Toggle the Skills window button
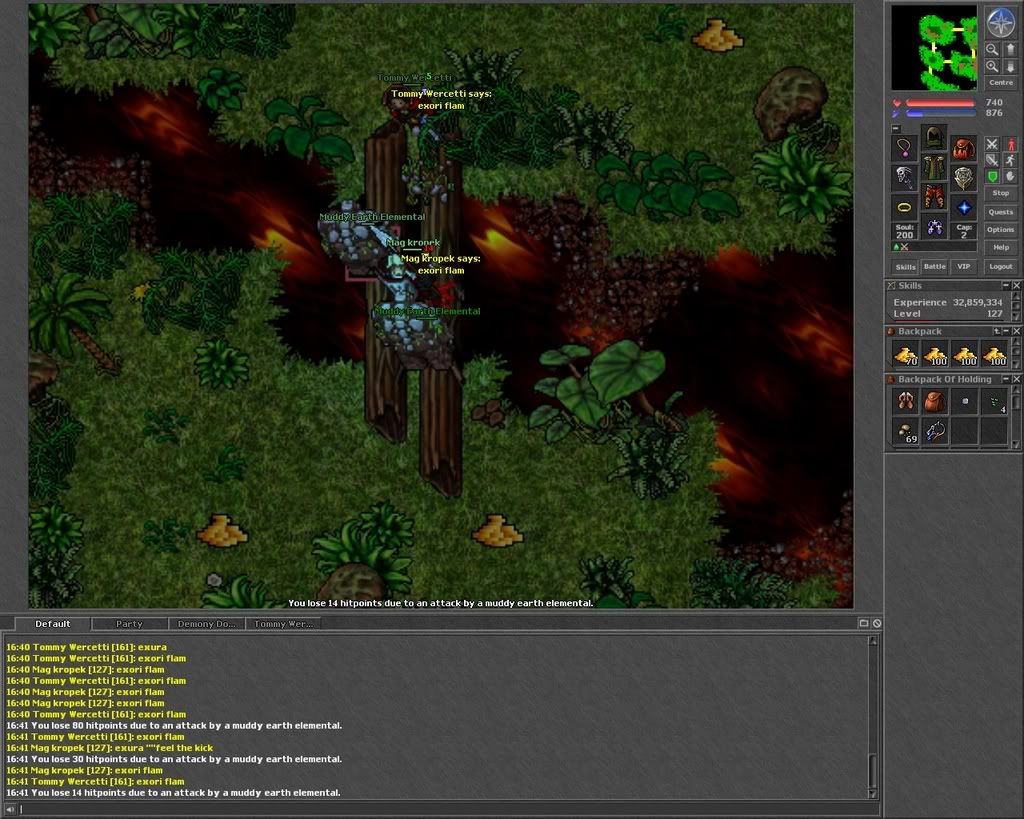The height and width of the screenshot is (819, 1024). coord(905,266)
